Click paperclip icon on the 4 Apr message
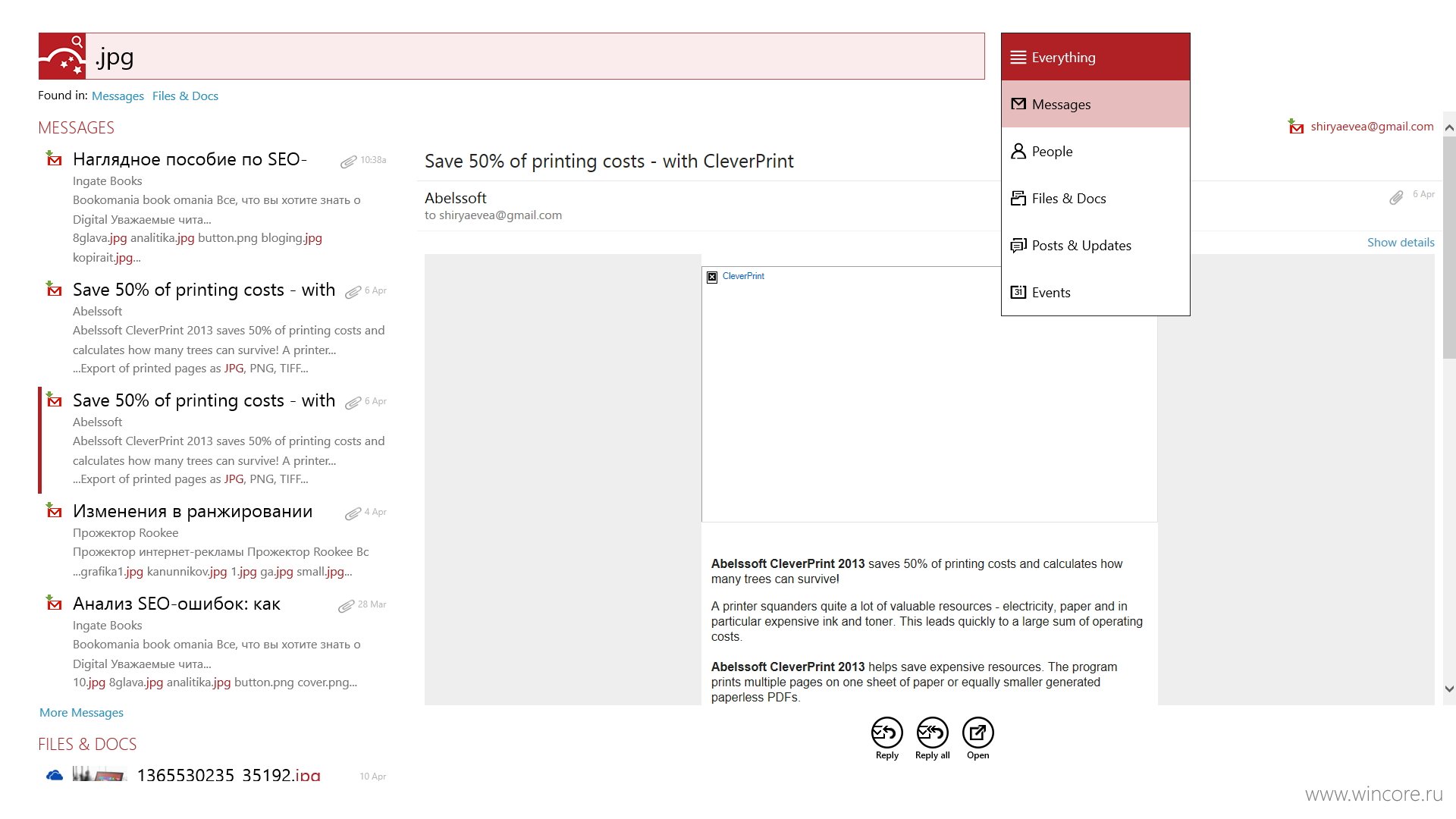1456x819 pixels. [353, 513]
